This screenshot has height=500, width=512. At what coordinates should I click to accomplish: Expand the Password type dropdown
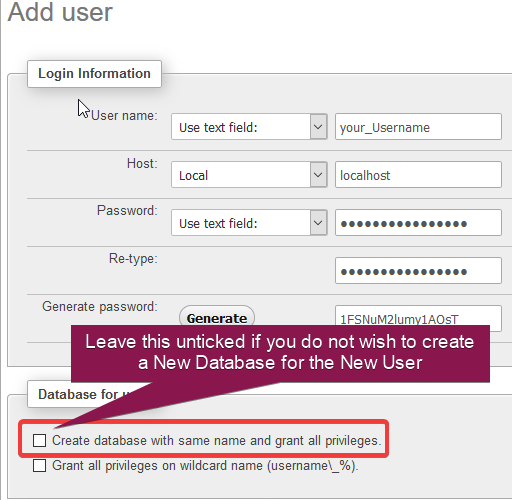click(249, 223)
